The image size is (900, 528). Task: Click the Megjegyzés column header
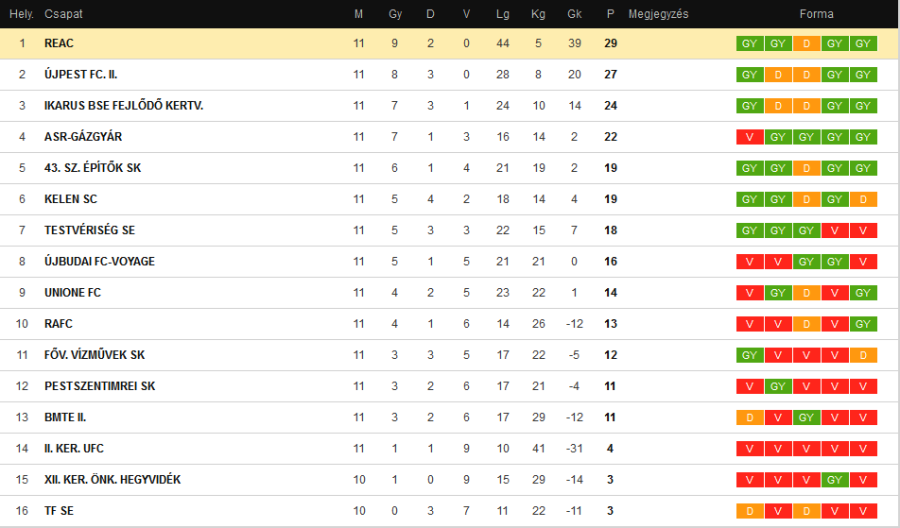(658, 14)
